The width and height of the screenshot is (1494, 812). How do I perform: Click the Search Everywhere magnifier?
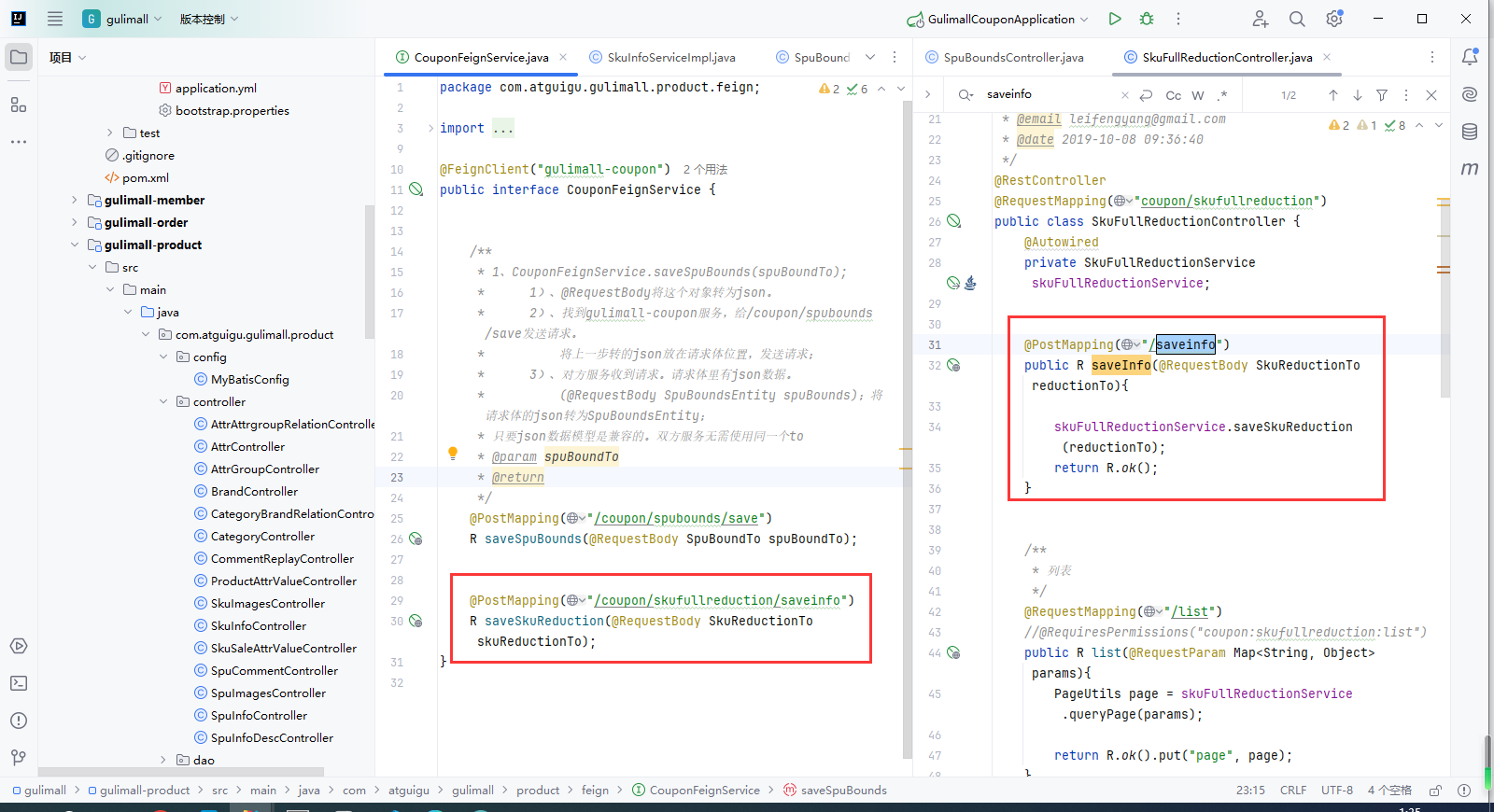[1297, 19]
